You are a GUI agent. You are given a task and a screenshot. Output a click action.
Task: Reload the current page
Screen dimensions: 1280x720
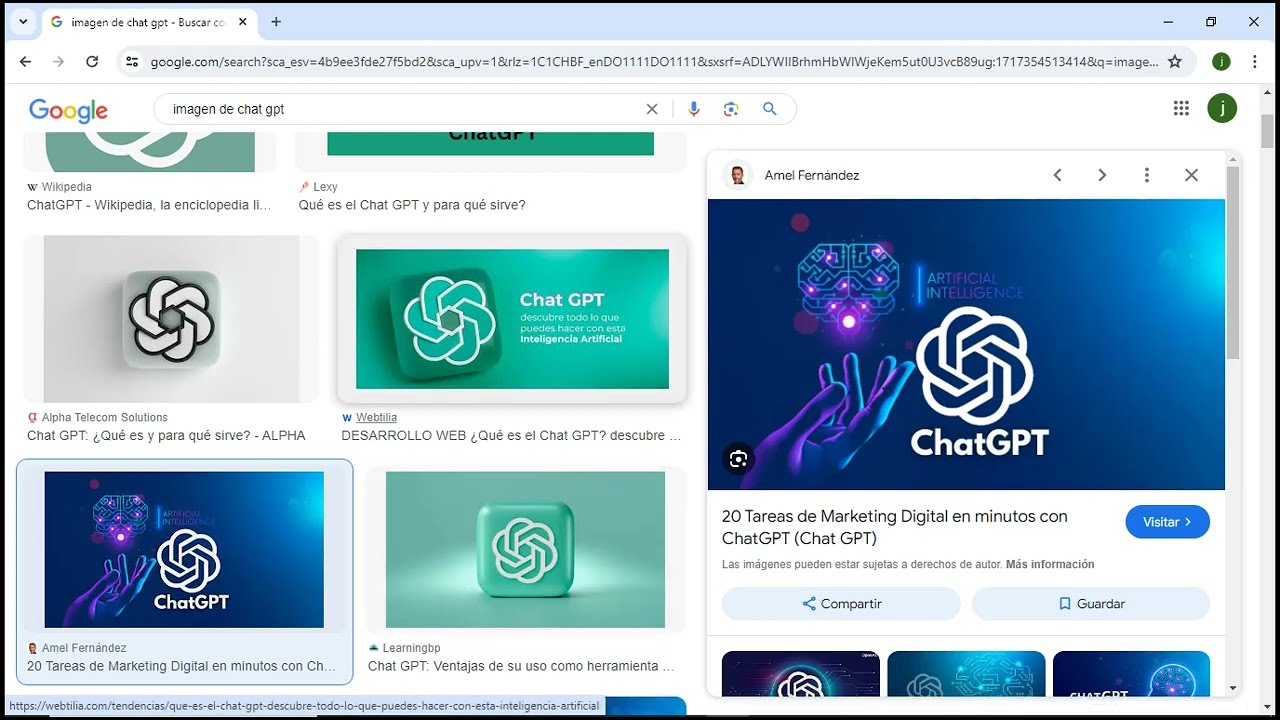pyautogui.click(x=92, y=62)
